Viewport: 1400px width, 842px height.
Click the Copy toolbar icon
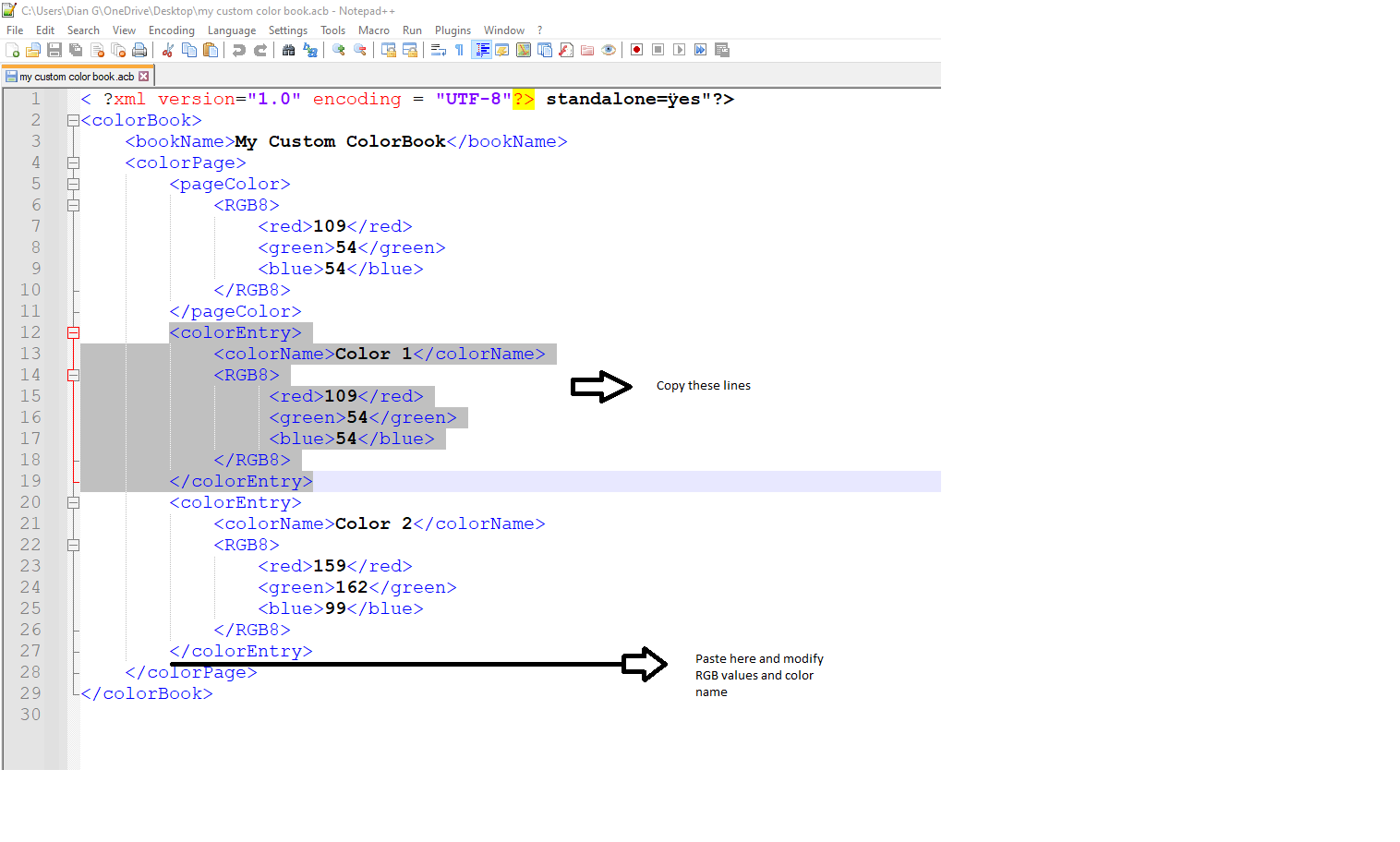(189, 50)
